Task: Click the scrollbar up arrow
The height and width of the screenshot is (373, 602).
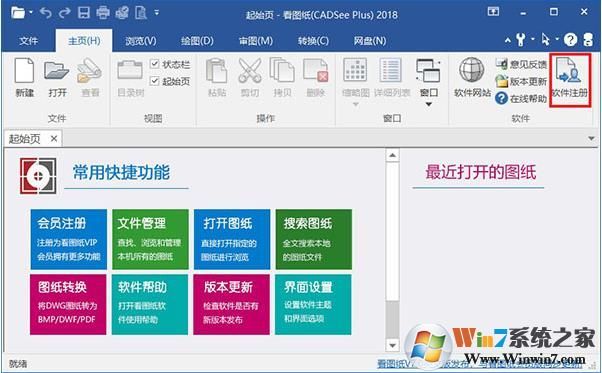Action: point(392,155)
